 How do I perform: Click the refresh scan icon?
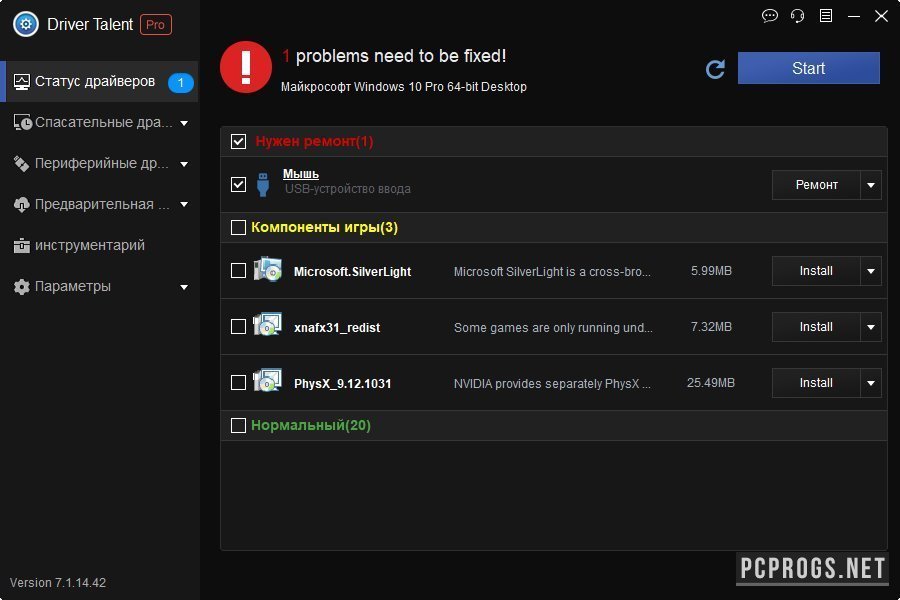point(715,69)
